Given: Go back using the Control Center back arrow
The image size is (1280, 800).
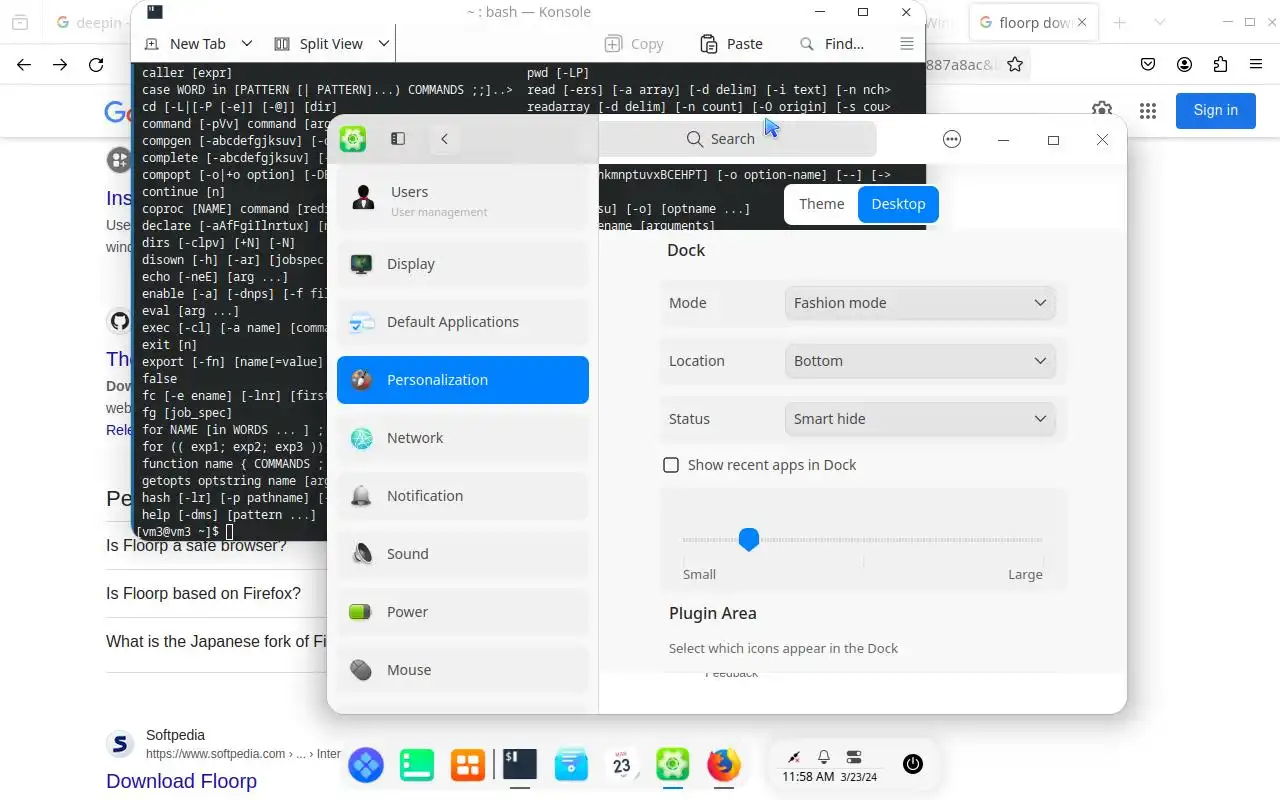Looking at the screenshot, I should 444,139.
